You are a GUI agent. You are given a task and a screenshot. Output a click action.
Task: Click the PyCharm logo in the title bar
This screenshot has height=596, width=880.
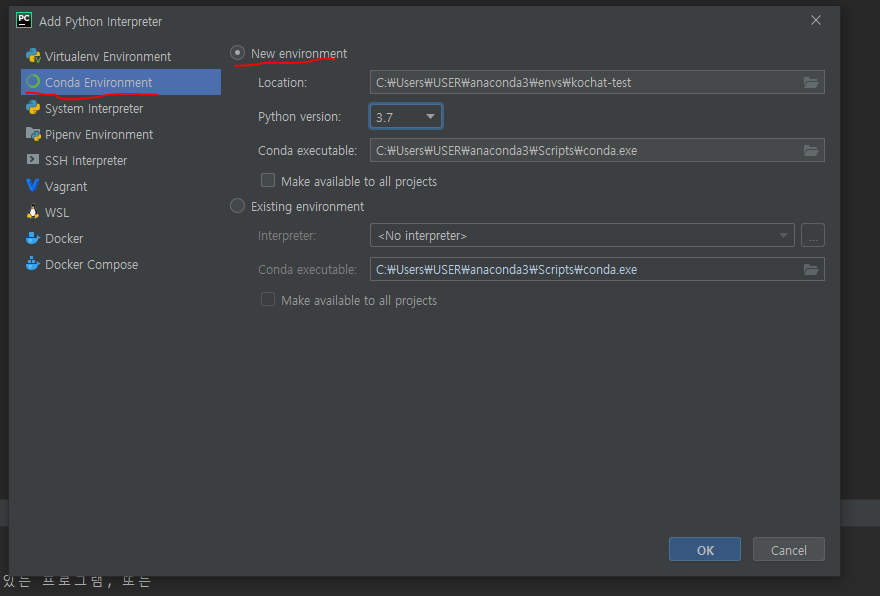24,21
